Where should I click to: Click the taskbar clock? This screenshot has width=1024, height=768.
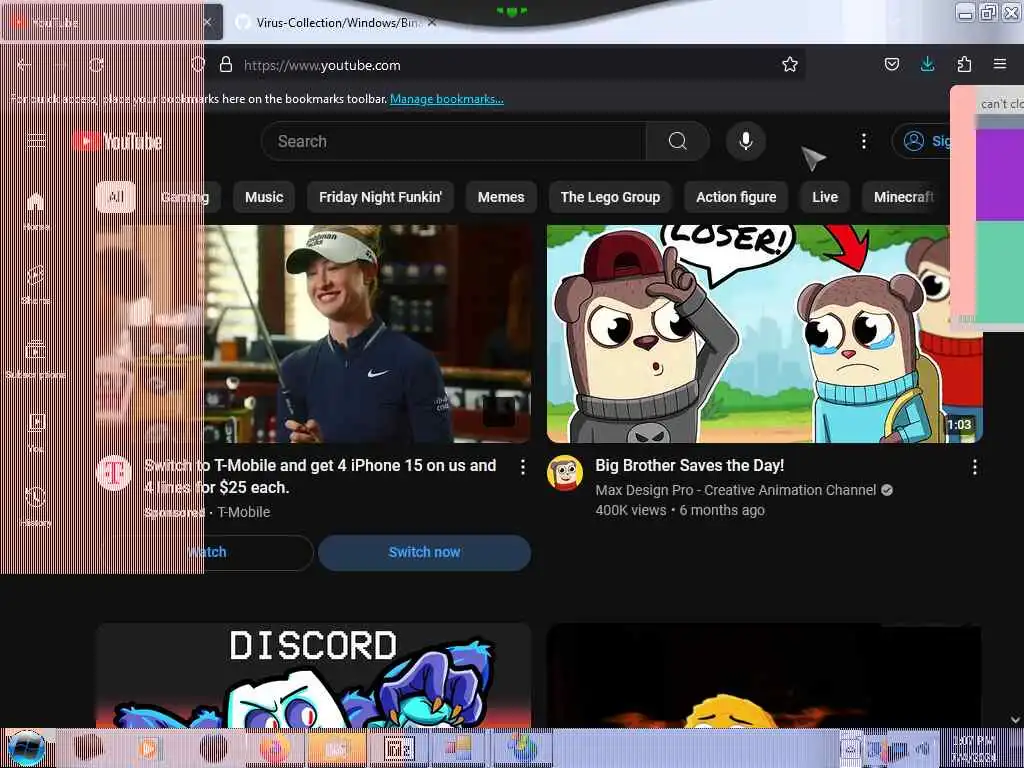(974, 748)
